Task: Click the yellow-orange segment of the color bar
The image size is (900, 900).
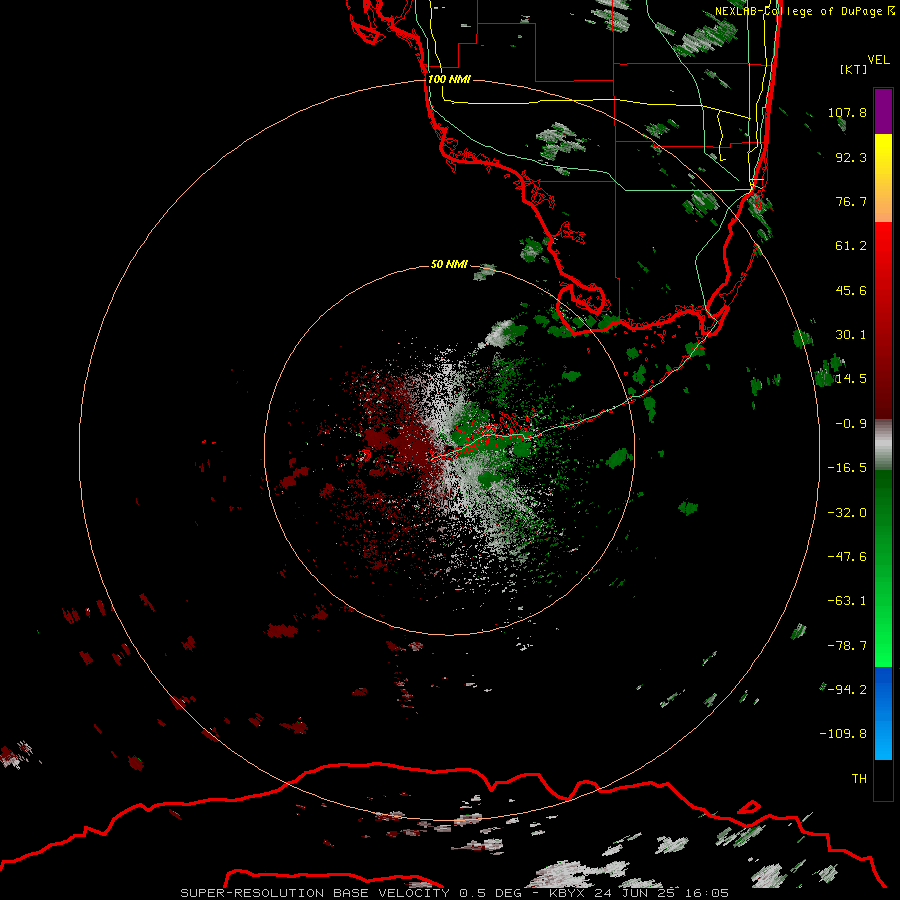Action: click(x=883, y=178)
